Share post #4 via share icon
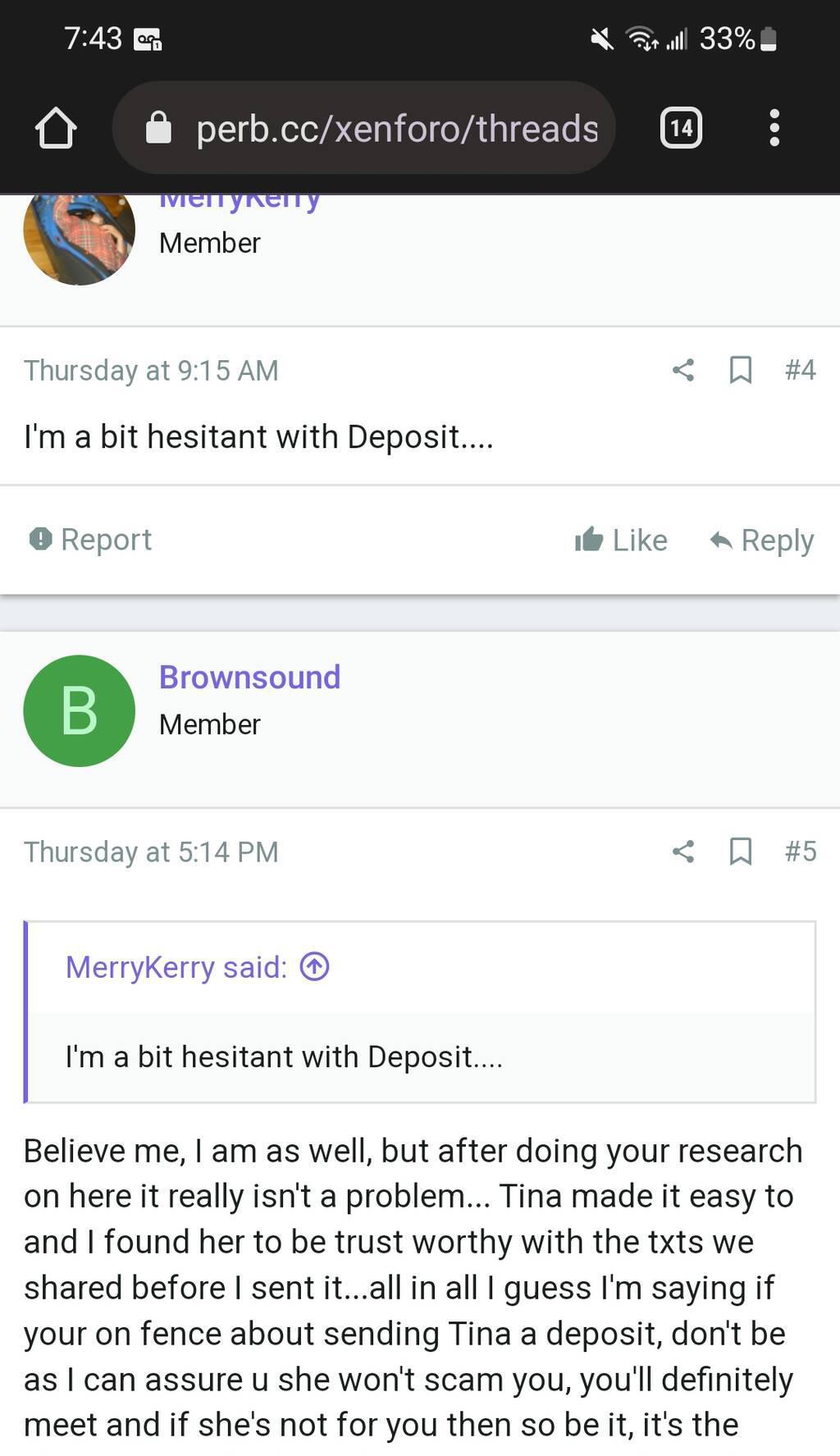 tap(683, 370)
